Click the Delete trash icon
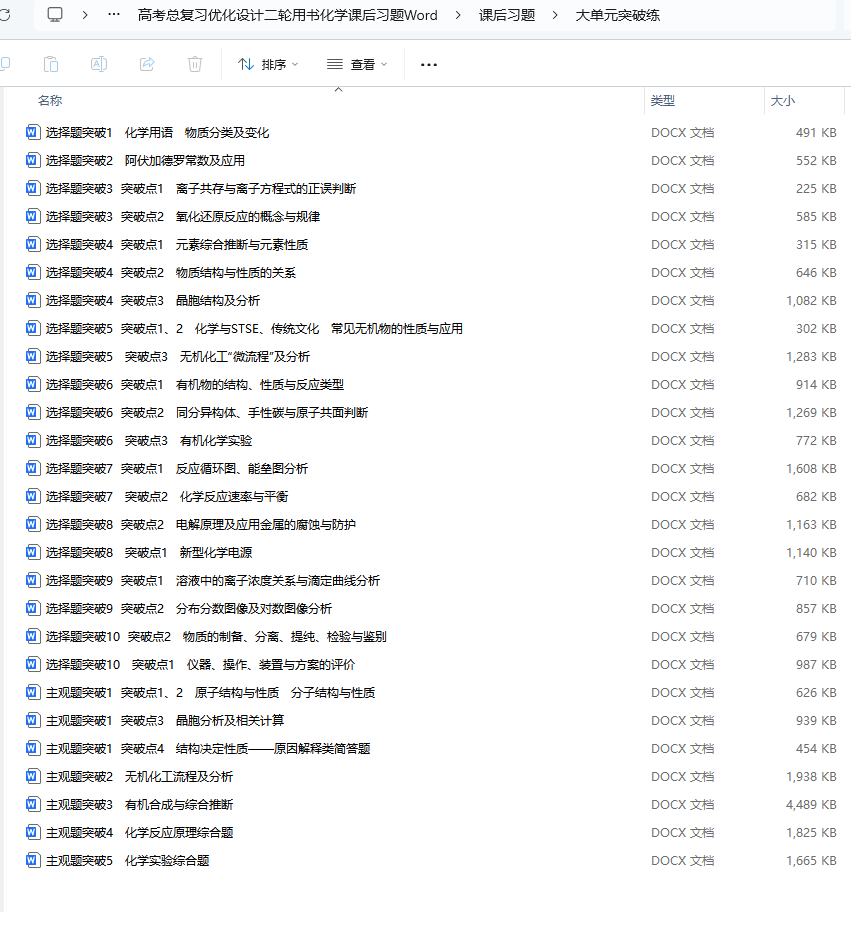851x931 pixels. coord(195,64)
